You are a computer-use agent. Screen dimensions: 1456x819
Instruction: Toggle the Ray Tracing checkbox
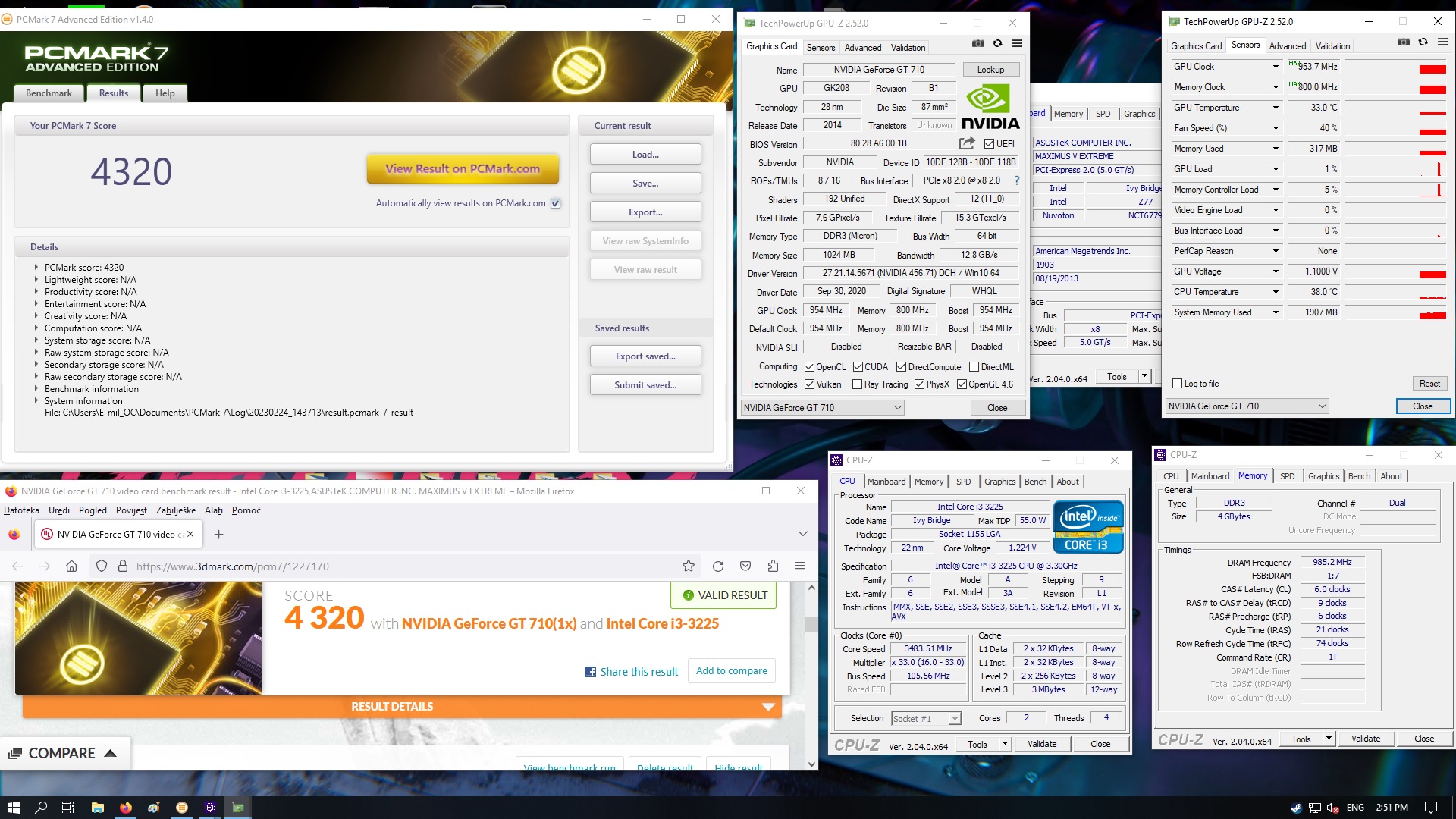coord(858,384)
